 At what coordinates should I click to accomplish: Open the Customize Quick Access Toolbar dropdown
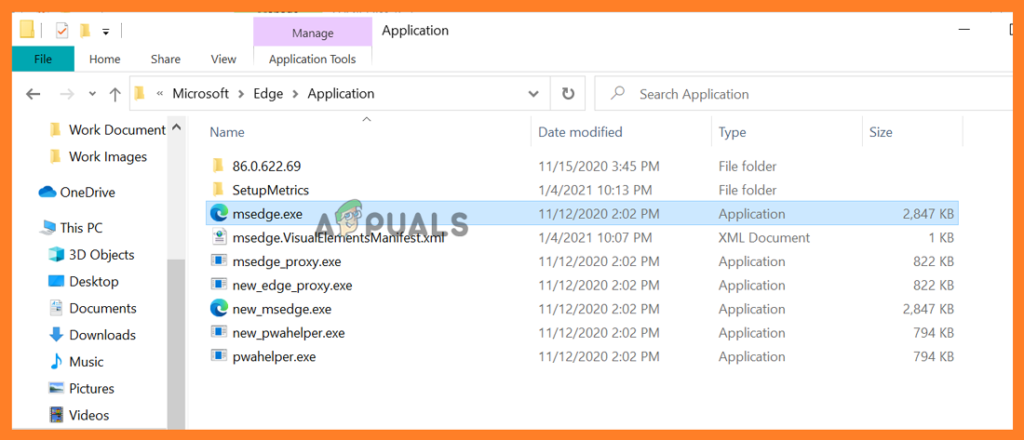(106, 31)
